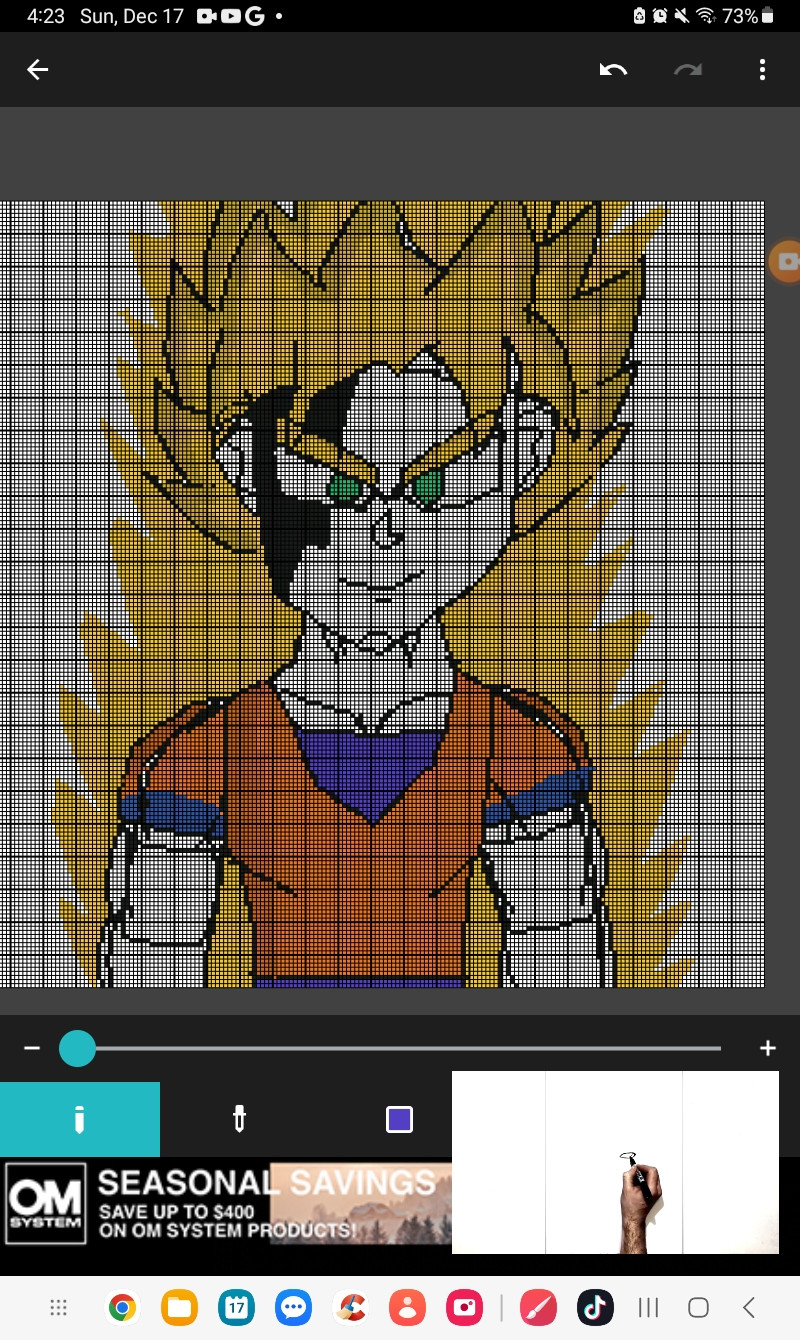Image resolution: width=800 pixels, height=1340 pixels.
Task: Open the orange Contacts app
Action: pyautogui.click(x=408, y=1307)
